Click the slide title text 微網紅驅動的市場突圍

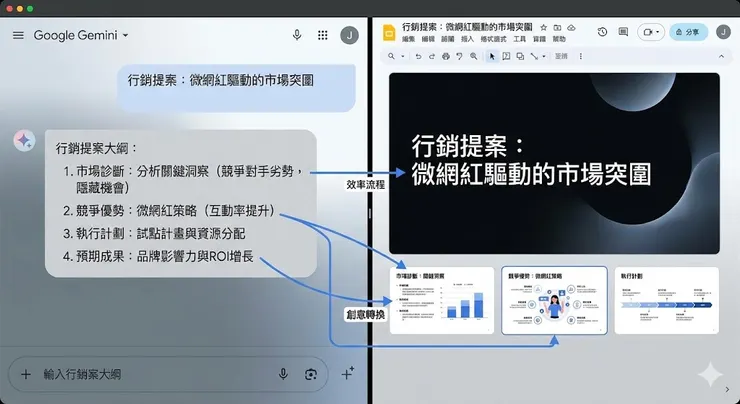pos(531,174)
